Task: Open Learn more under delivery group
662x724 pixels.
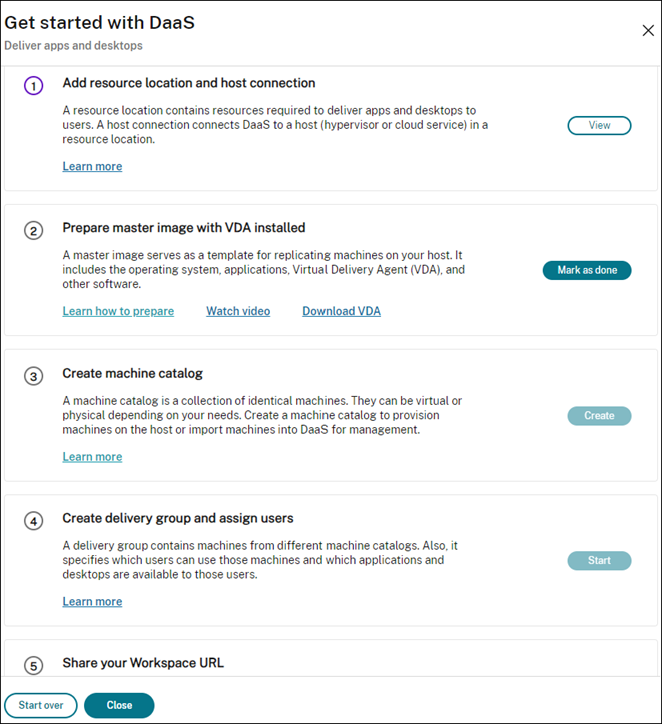Action: click(x=92, y=602)
